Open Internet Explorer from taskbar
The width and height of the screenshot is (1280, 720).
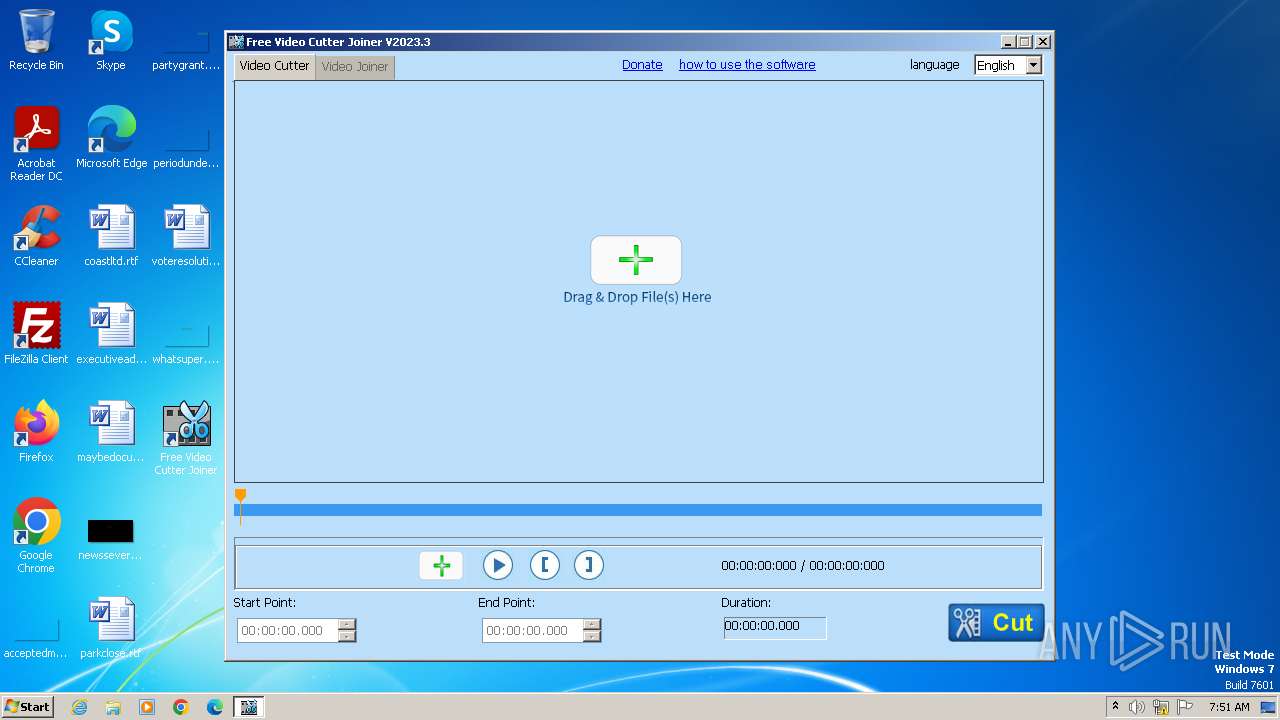tap(80, 707)
